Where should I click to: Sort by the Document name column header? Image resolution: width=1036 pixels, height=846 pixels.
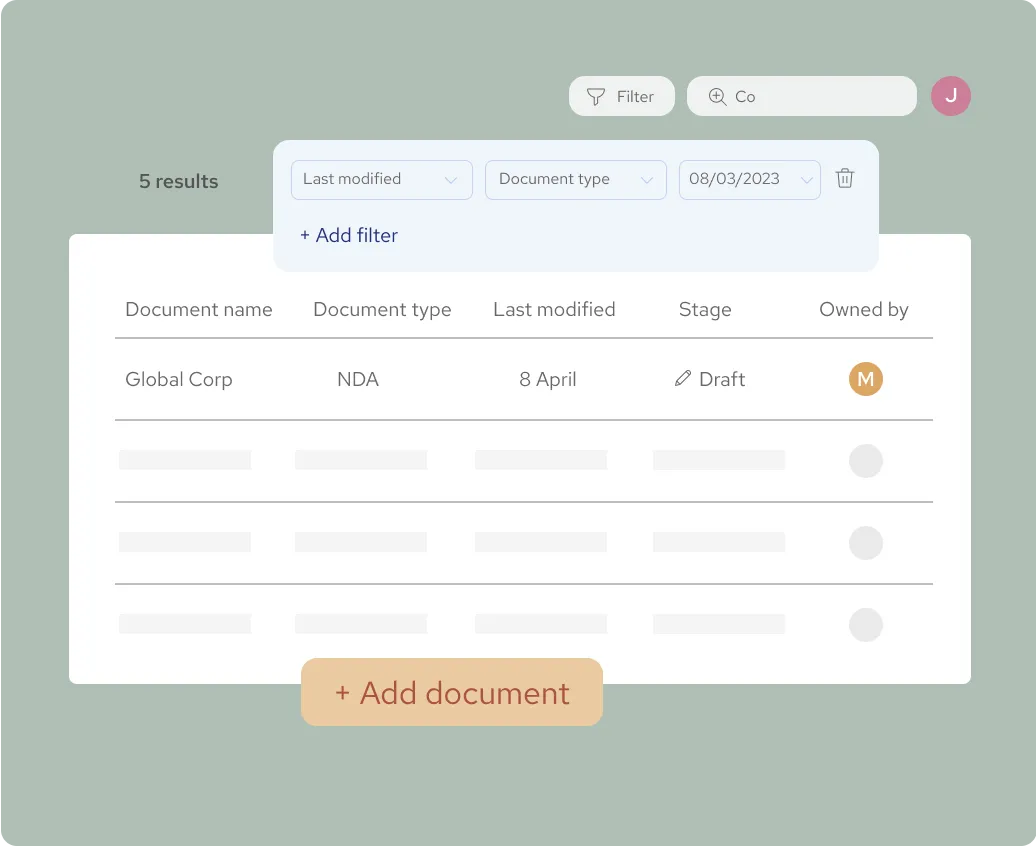pyautogui.click(x=198, y=309)
